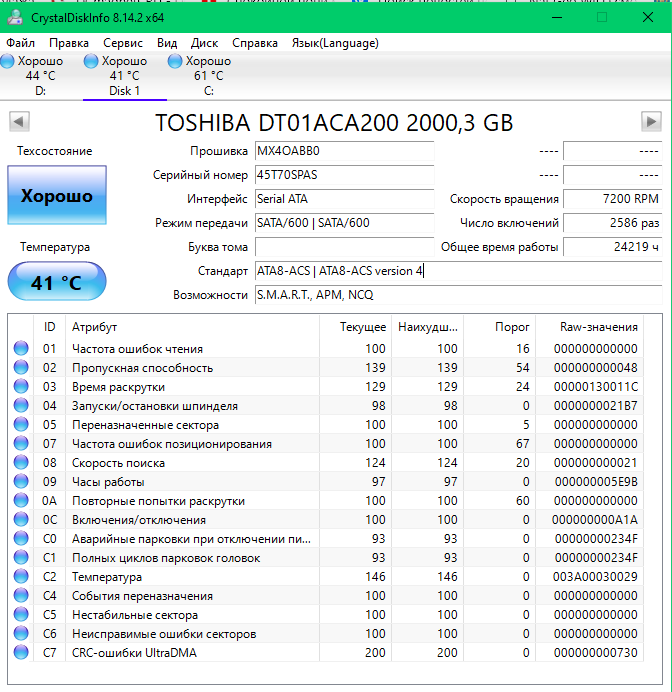Screen dimensions: 672x692
Task: Click raw value 00000130011C
Action: [x=596, y=387]
